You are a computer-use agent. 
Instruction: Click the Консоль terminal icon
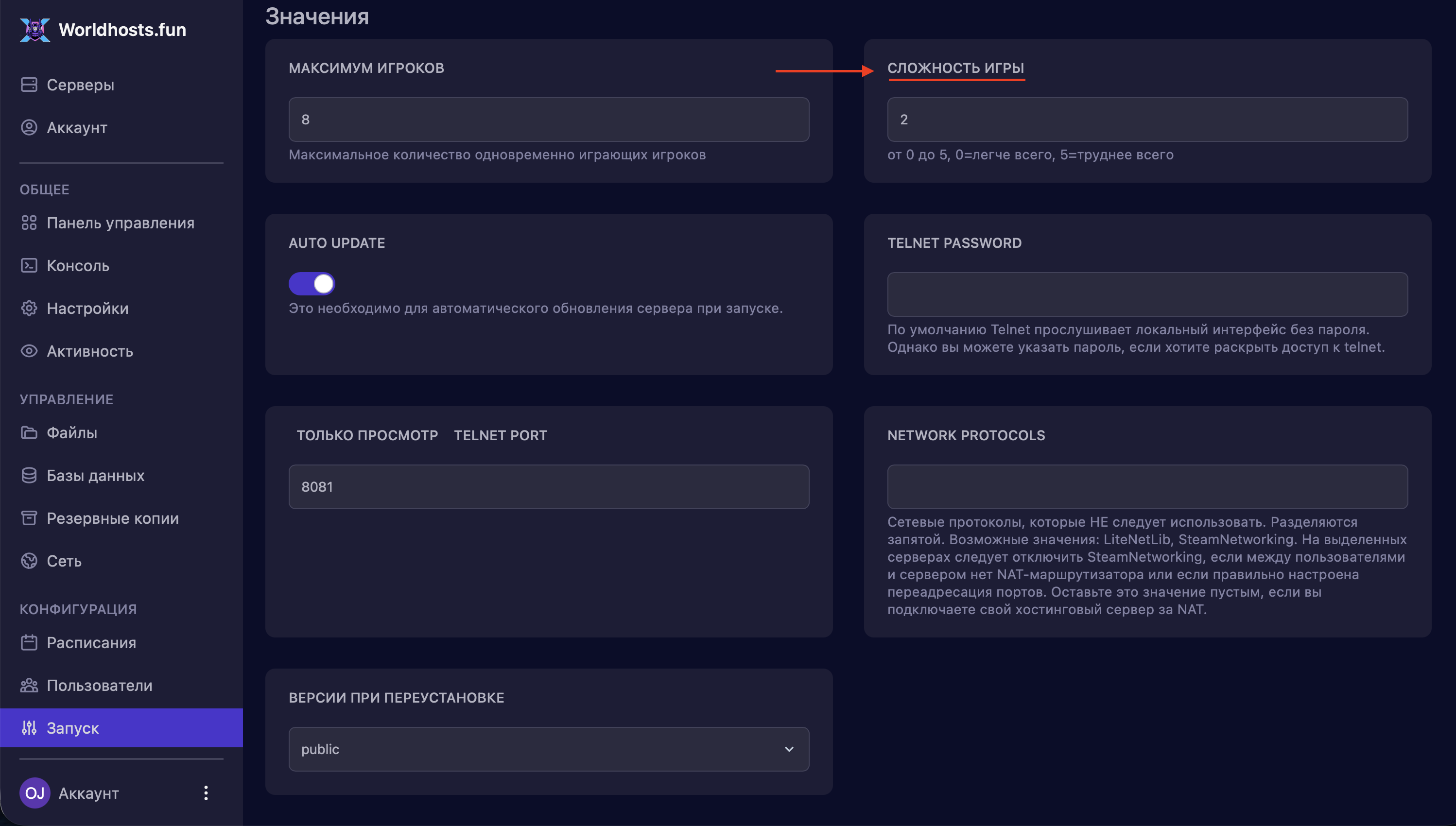coord(29,265)
